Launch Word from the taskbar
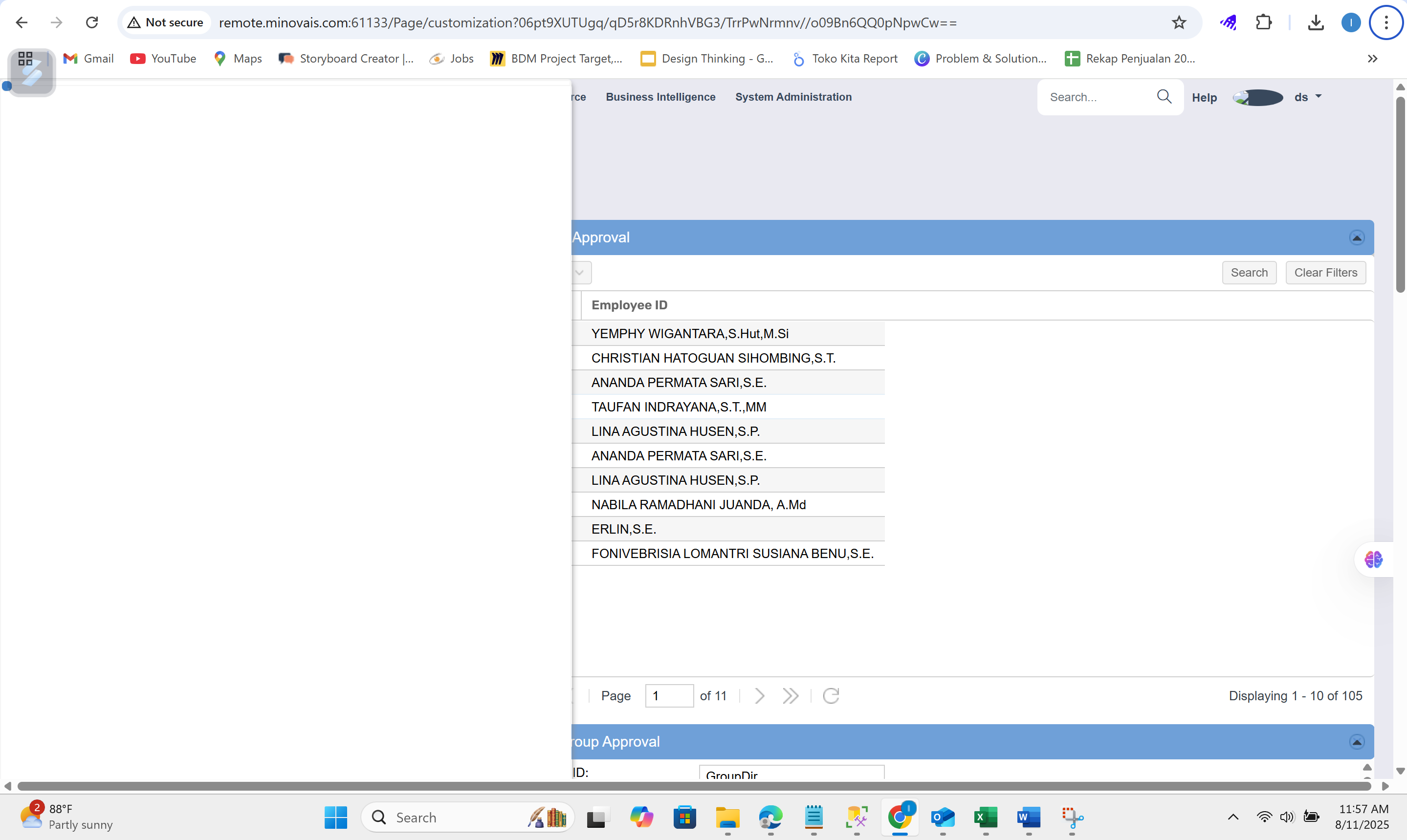Screen dimensions: 1407x840 (1029, 818)
